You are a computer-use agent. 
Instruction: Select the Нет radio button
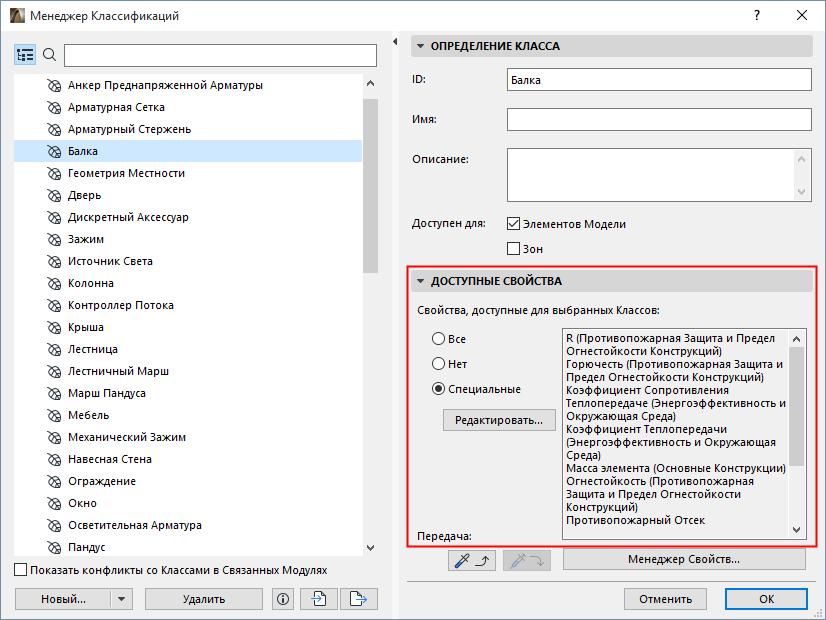pyautogui.click(x=438, y=363)
